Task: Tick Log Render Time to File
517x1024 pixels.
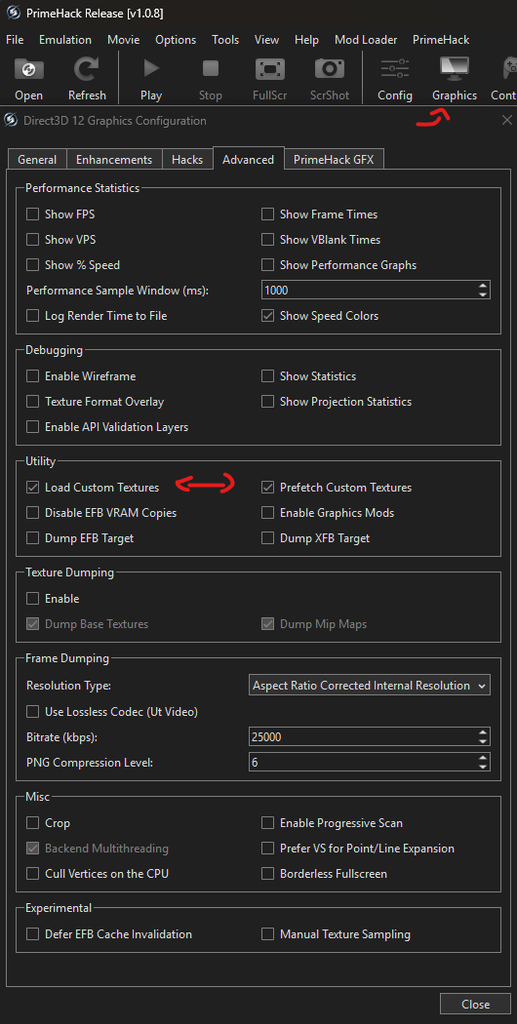Action: pyautogui.click(x=33, y=316)
